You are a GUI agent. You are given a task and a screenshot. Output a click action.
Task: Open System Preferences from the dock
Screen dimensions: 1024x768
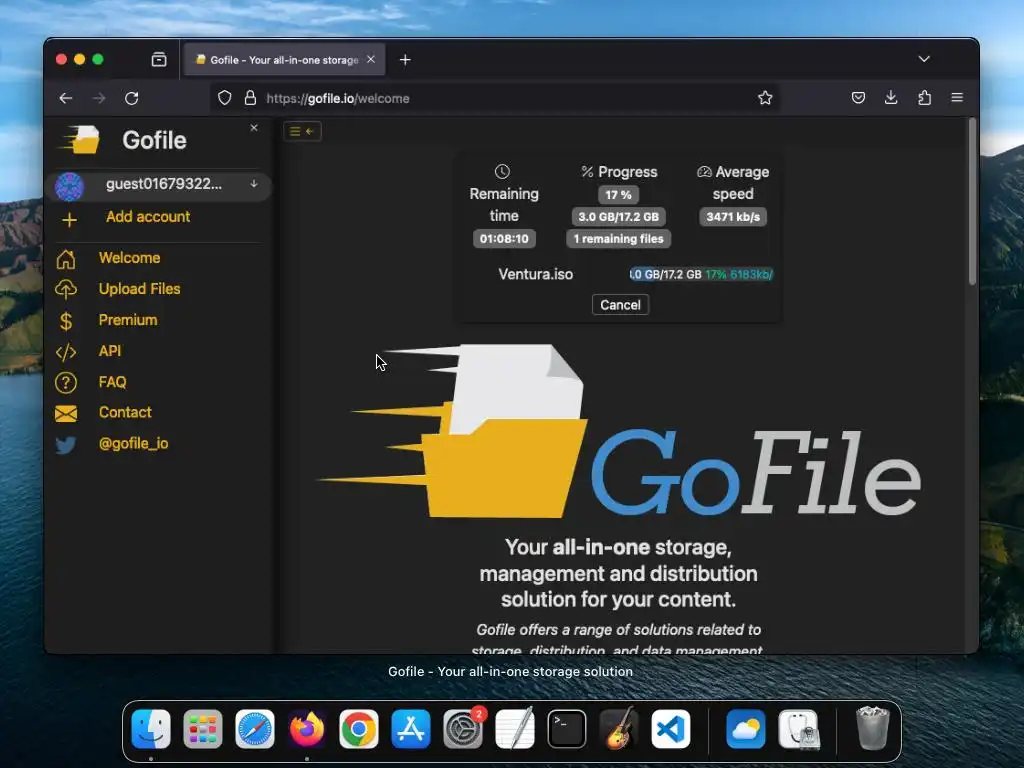(x=463, y=729)
